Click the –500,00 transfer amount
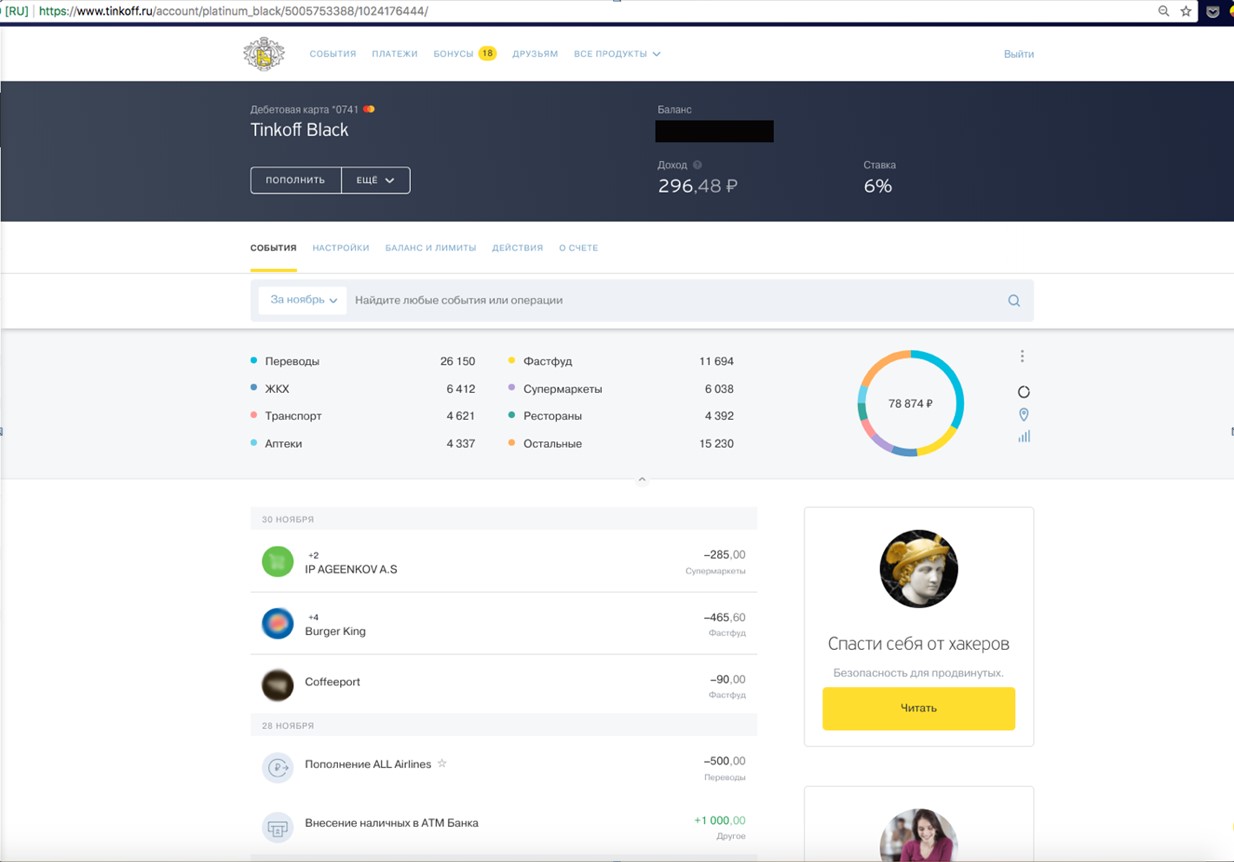Screen dimensions: 1234x862 [x=724, y=761]
